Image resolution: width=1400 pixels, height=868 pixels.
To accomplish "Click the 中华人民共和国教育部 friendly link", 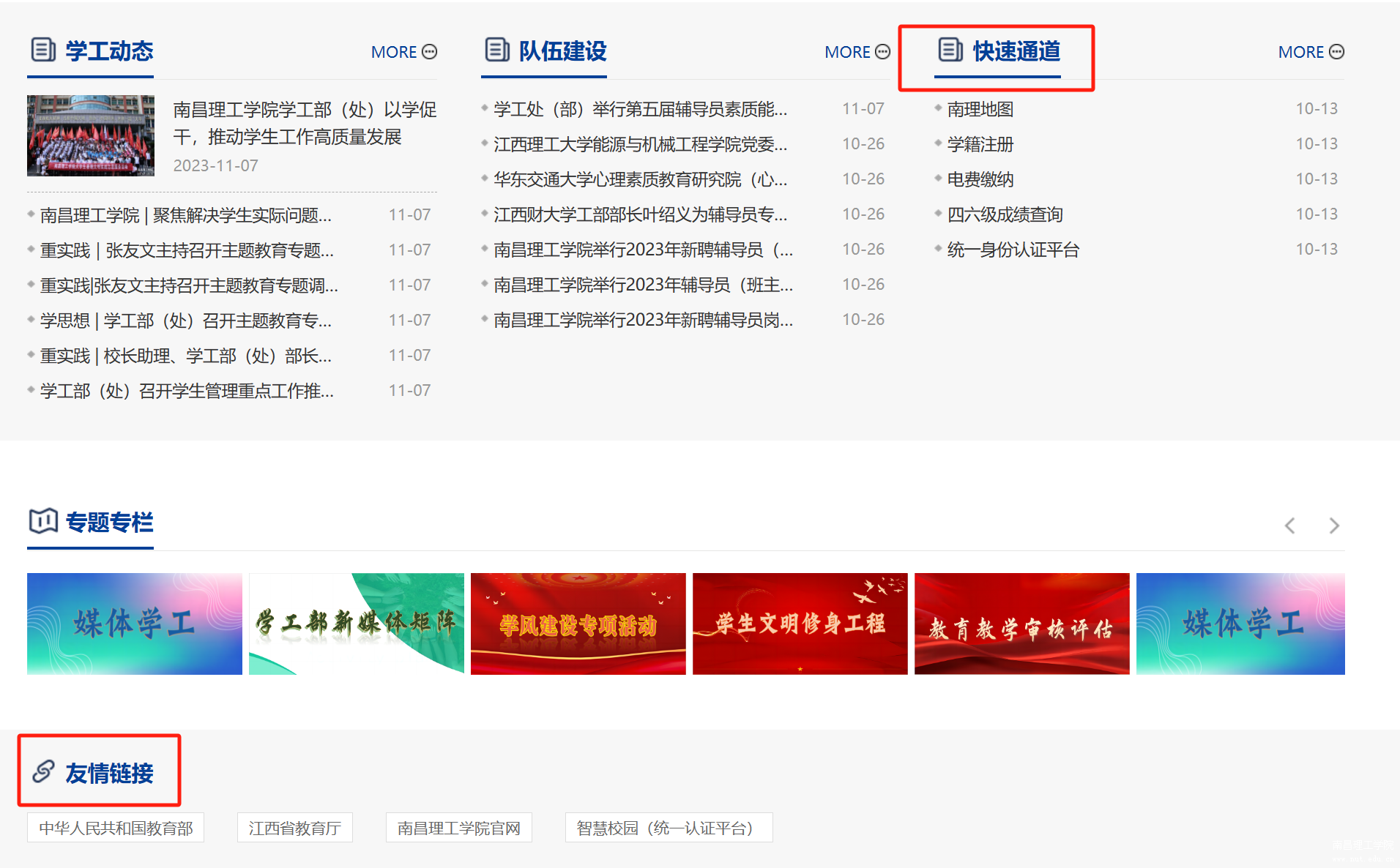I will click(x=116, y=828).
